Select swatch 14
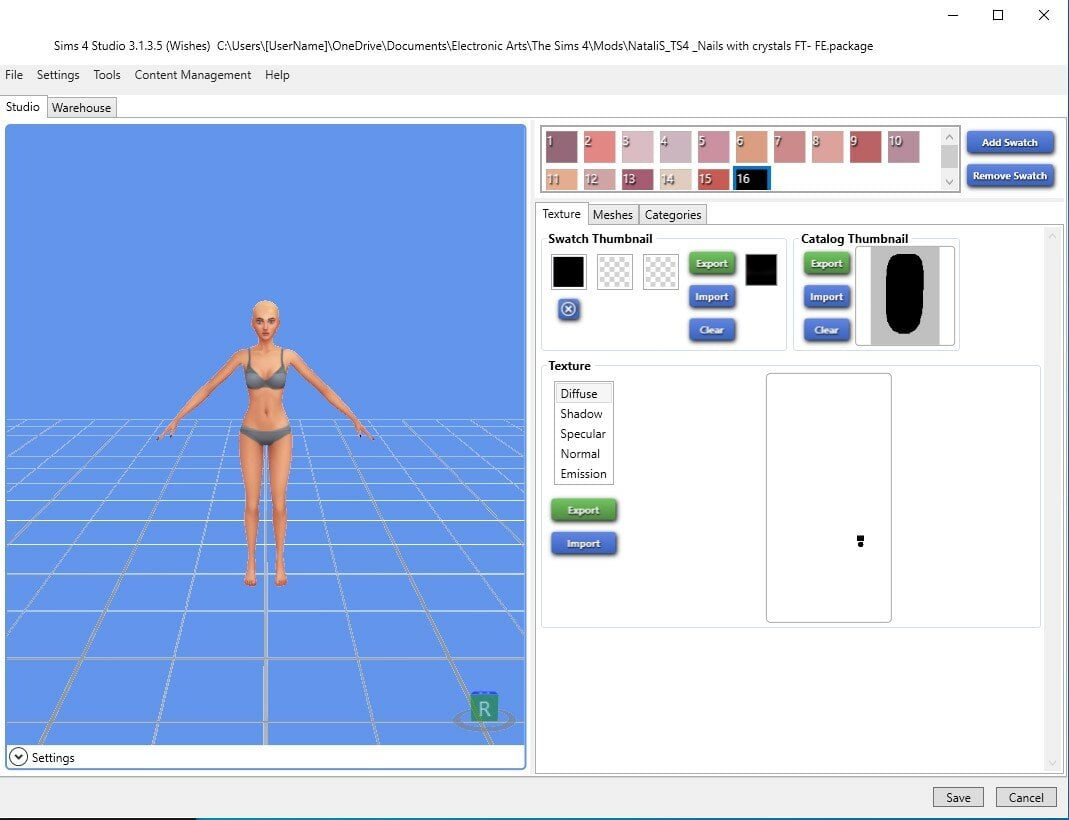1069x820 pixels. 676,179
